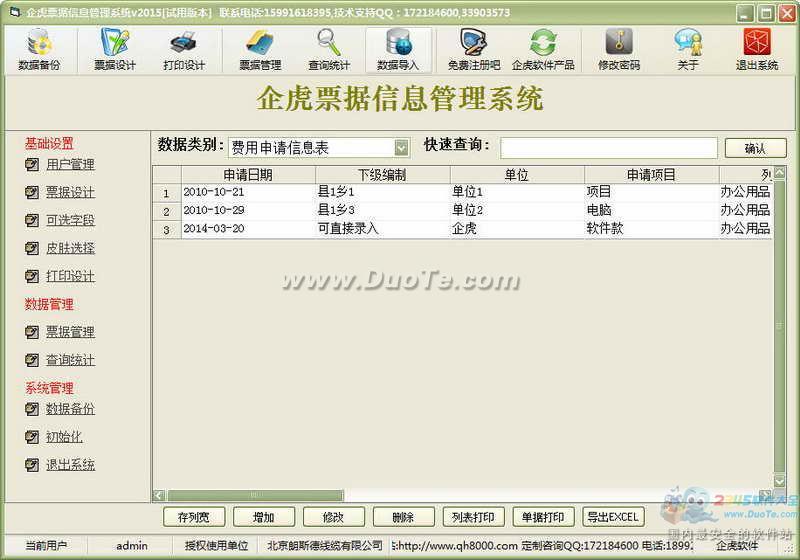Open 修改密码 toolbar icon
Image resolution: width=800 pixels, height=560 pixels.
[619, 49]
